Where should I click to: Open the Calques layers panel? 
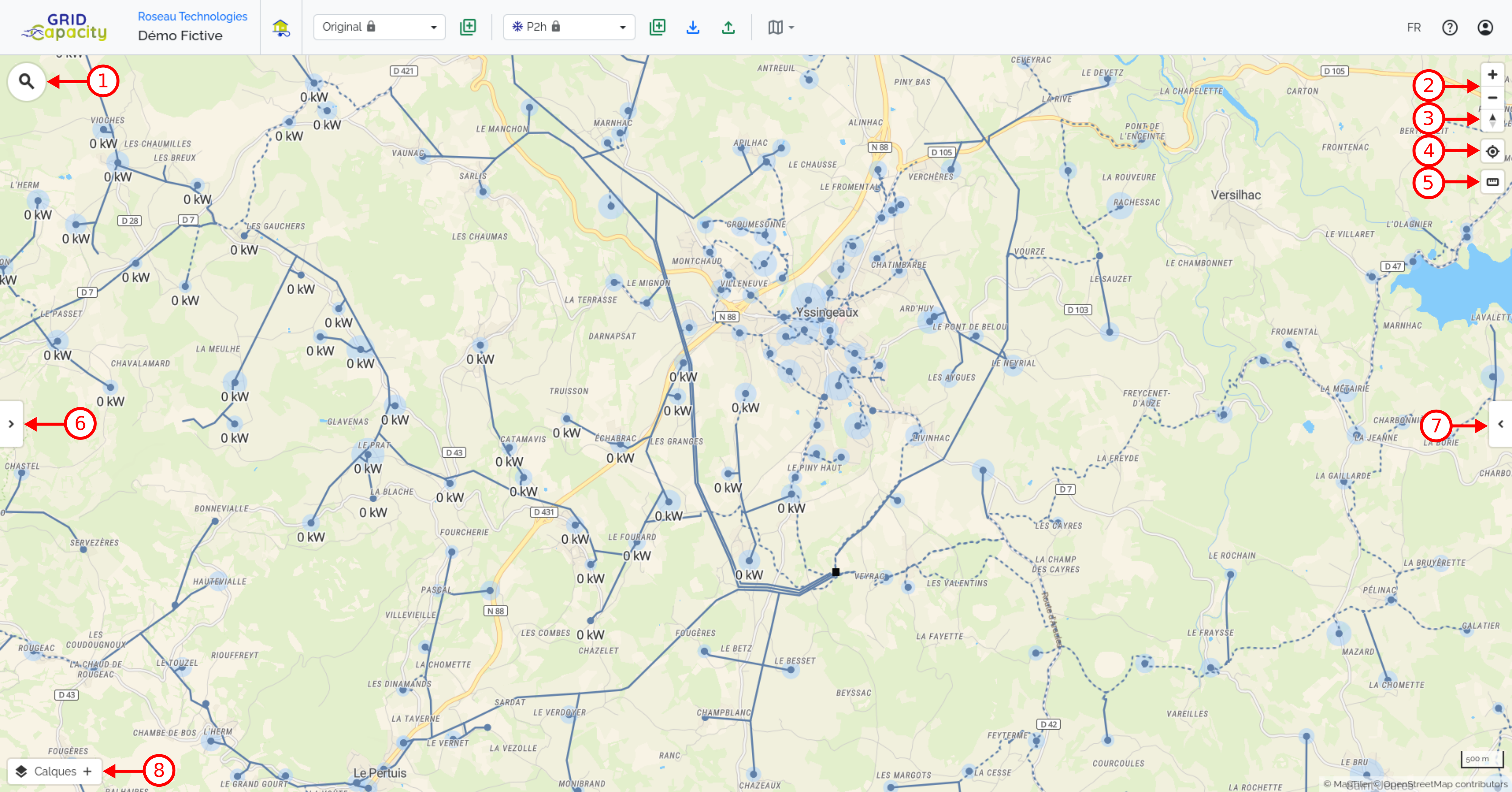[54, 771]
